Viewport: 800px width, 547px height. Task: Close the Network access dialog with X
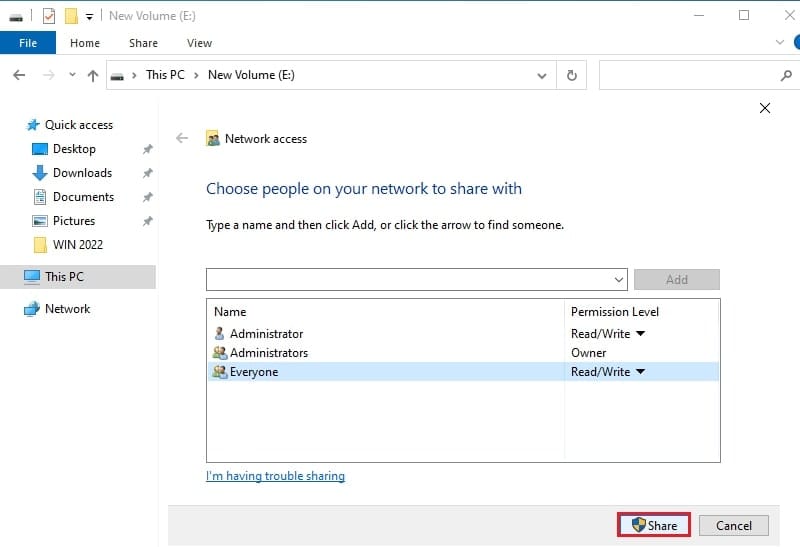(765, 108)
